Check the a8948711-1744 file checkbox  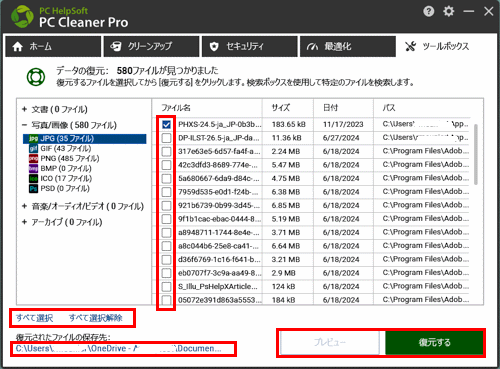click(166, 233)
